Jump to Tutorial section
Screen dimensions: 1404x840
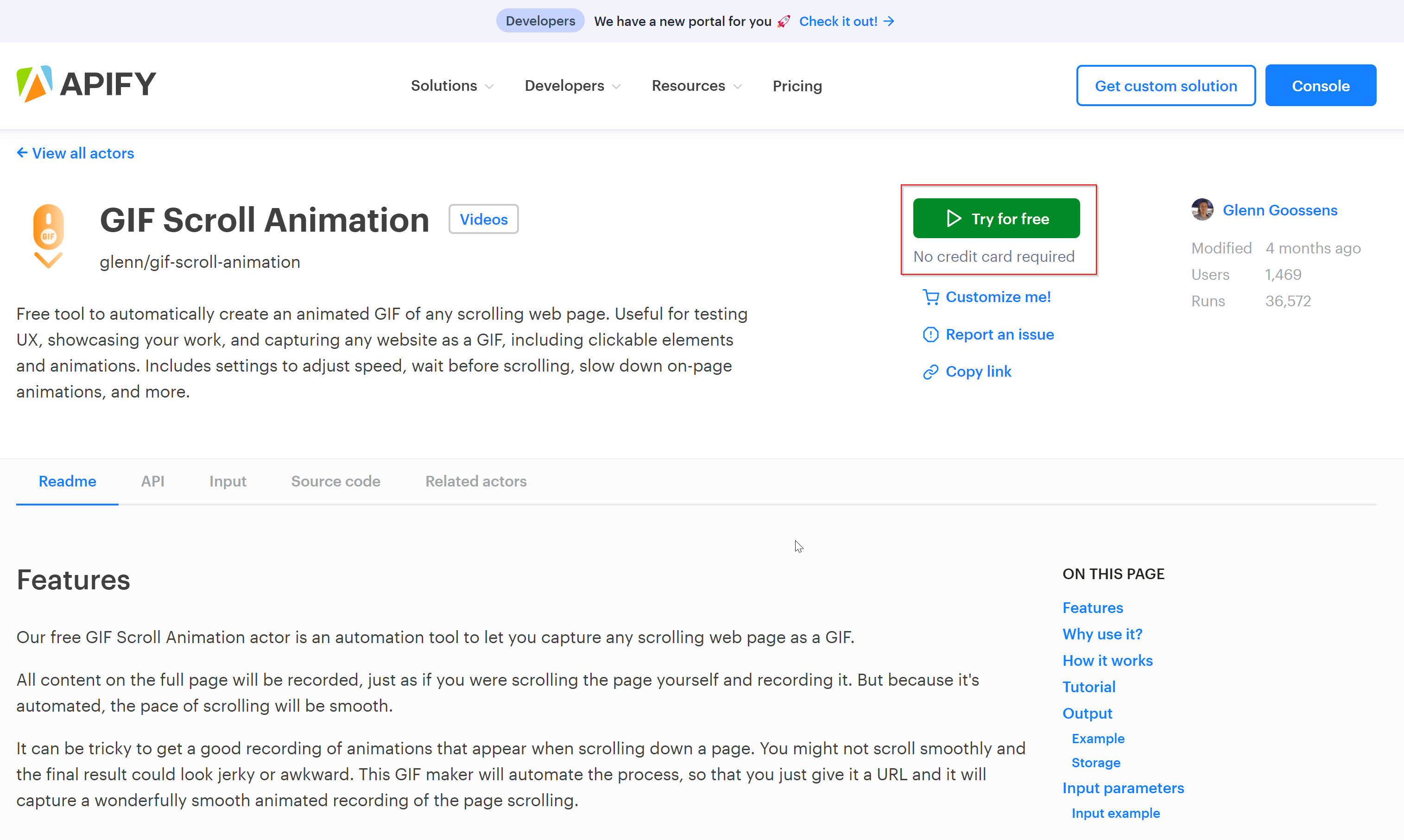1088,687
